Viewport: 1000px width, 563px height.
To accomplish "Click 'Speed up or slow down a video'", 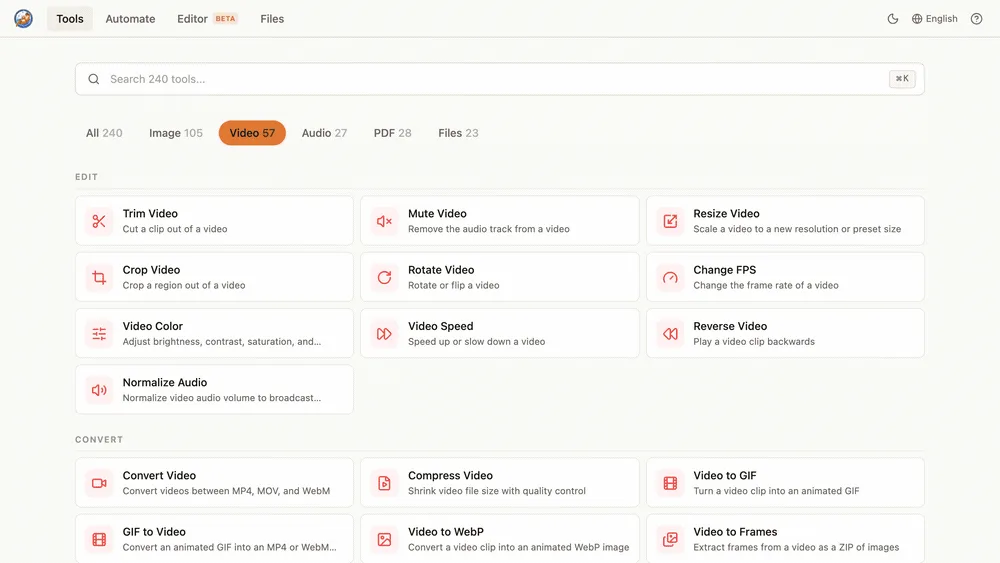I will [x=476, y=342].
